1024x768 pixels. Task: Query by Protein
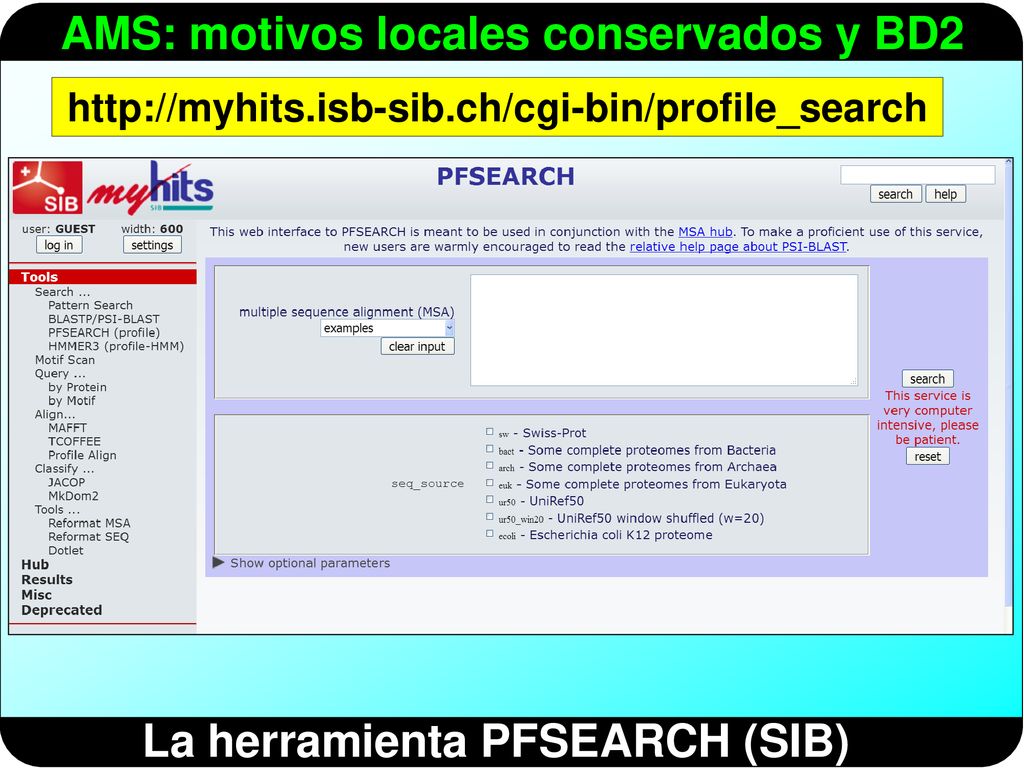(77, 387)
